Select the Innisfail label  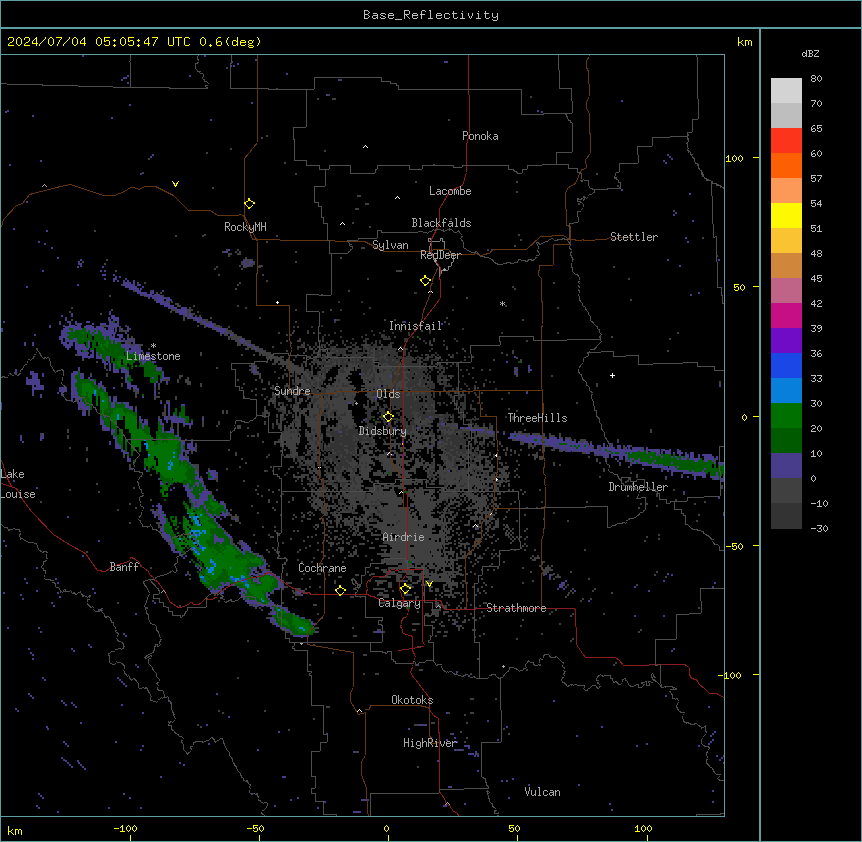[x=416, y=326]
